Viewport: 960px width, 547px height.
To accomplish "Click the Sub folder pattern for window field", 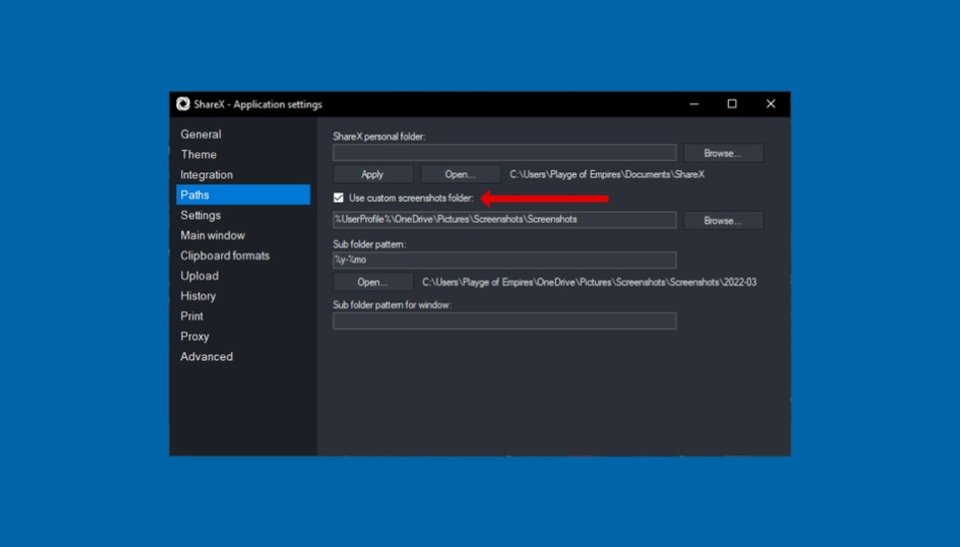I will click(504, 320).
